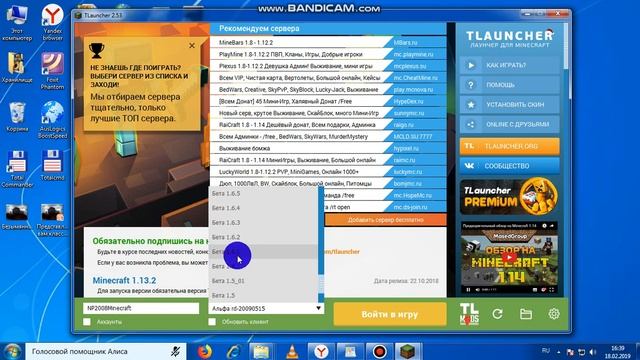Open TL Mods icon in bottom bar

pos(469,314)
